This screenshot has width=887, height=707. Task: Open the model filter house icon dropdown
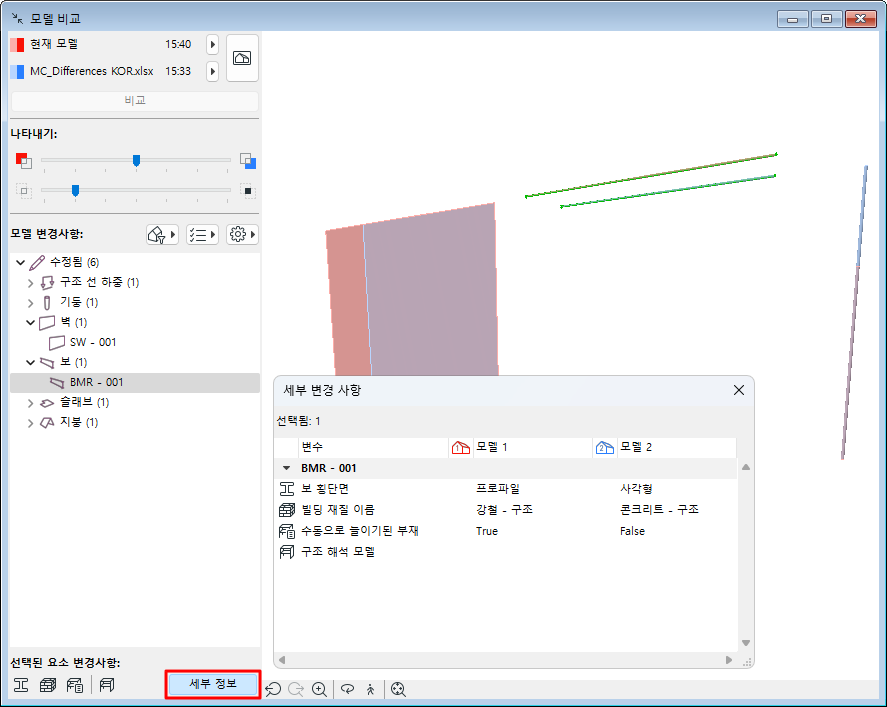coord(162,234)
